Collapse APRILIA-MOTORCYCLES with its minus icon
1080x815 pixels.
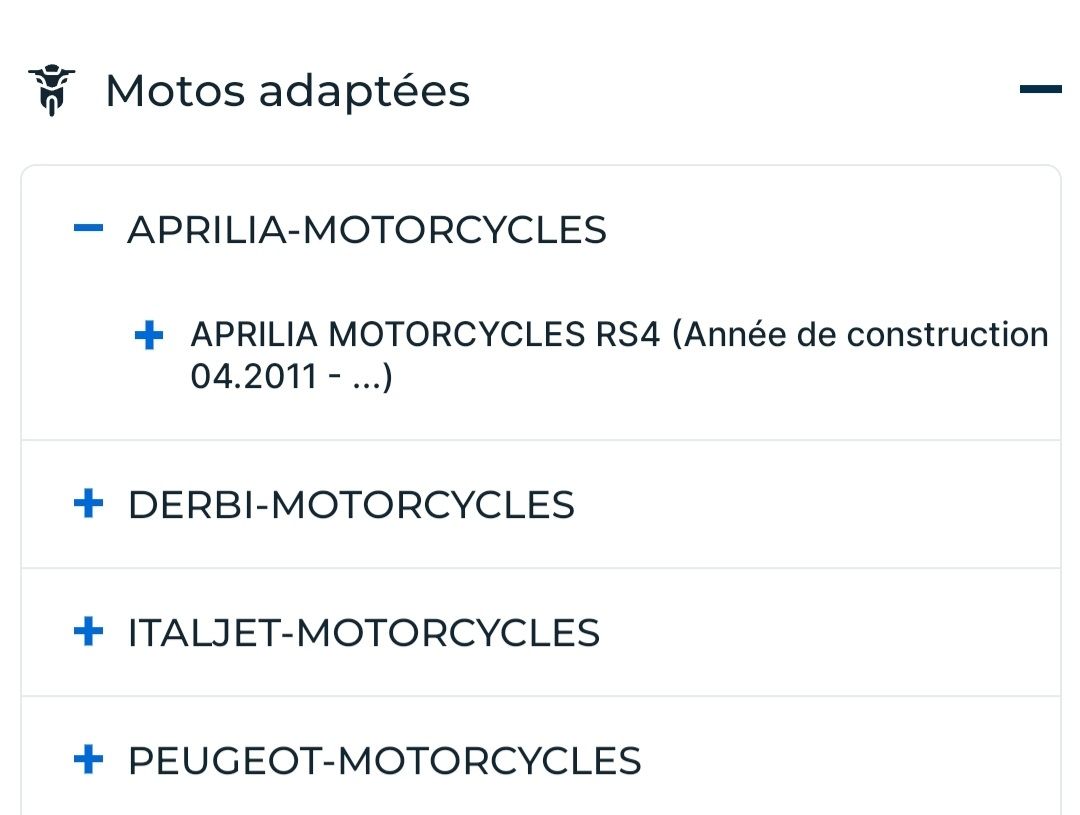pyautogui.click(x=88, y=229)
